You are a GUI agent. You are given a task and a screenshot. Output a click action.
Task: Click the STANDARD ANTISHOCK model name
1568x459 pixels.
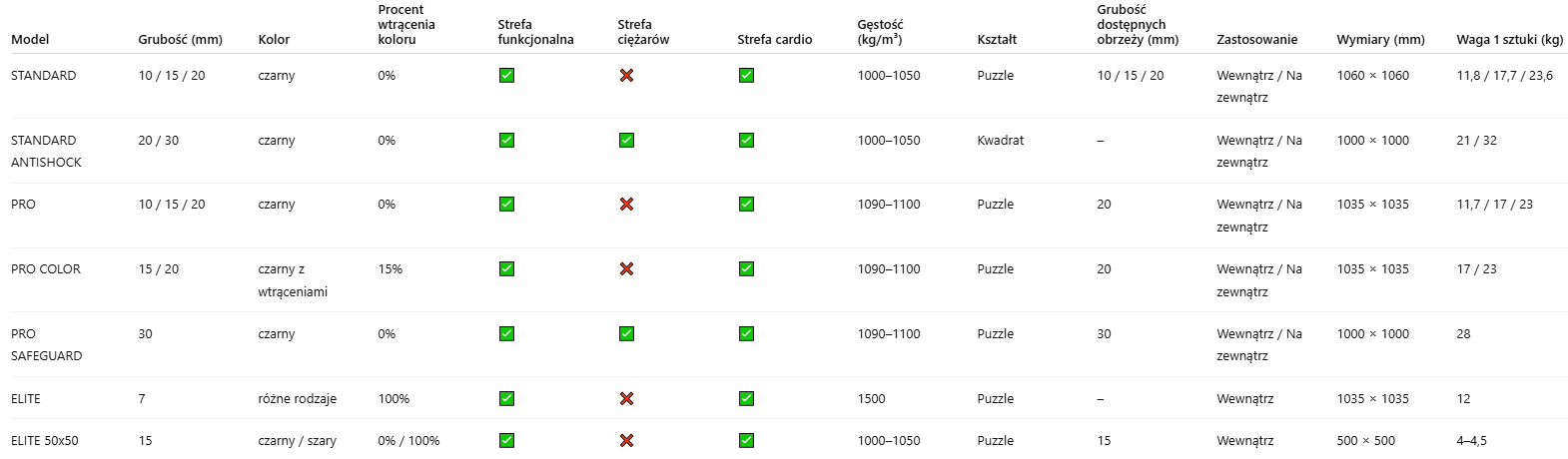pyautogui.click(x=46, y=151)
